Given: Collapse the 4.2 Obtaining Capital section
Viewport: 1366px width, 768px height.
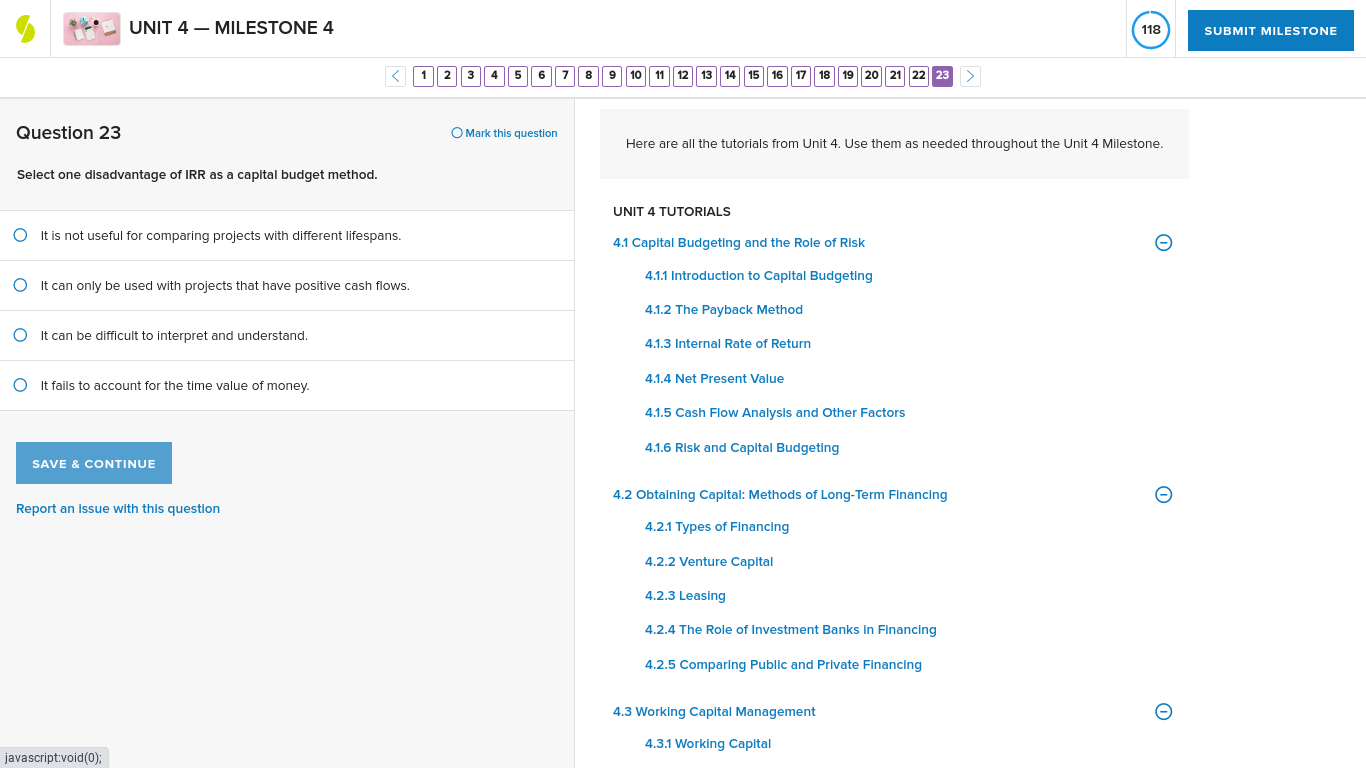Looking at the screenshot, I should click(1163, 494).
